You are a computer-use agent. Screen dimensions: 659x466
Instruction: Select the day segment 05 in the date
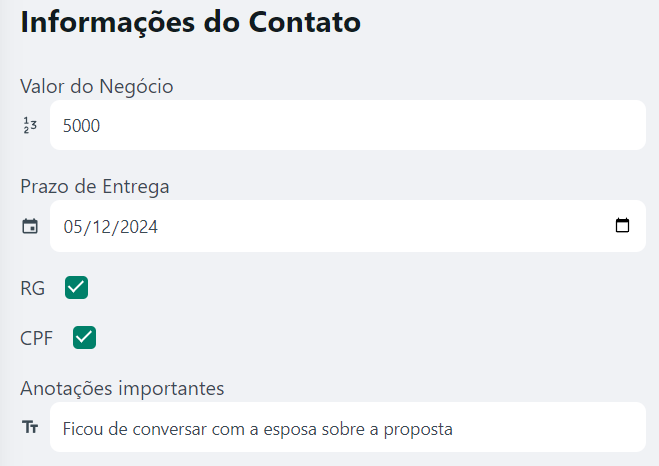click(x=73, y=227)
